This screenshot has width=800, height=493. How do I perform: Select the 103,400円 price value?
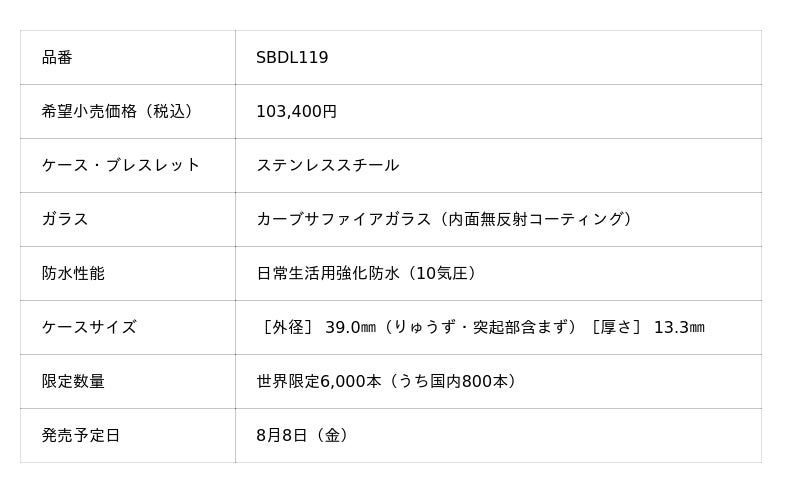point(296,112)
